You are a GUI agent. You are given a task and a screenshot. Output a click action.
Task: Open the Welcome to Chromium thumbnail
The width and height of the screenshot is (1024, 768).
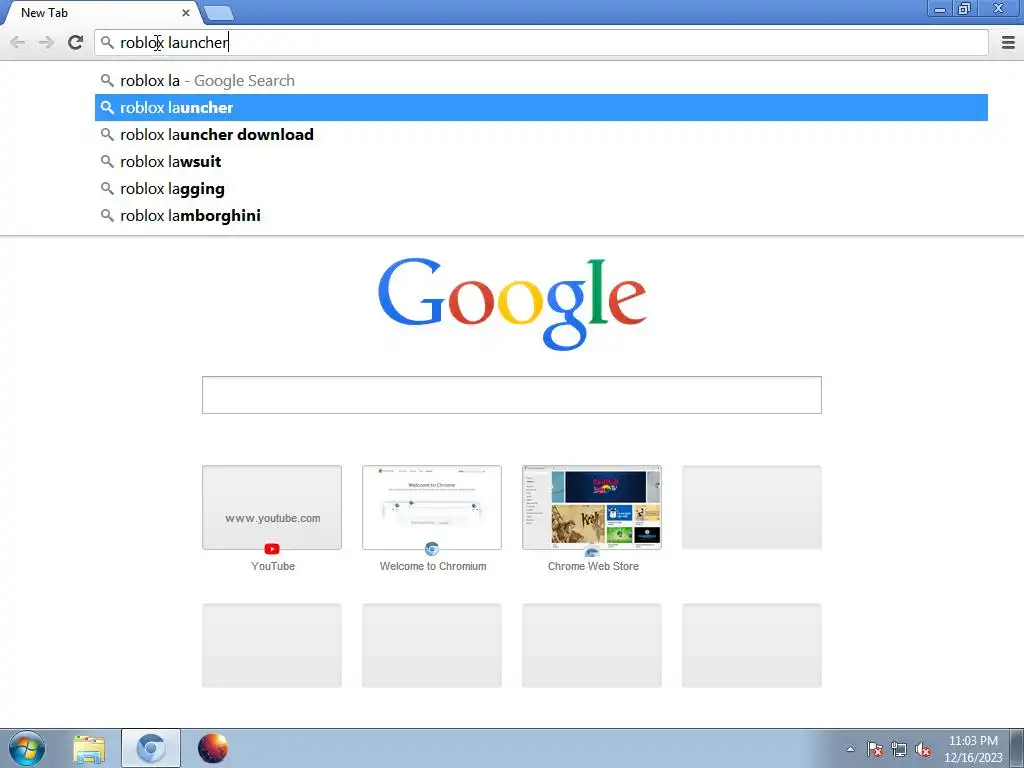pos(432,507)
